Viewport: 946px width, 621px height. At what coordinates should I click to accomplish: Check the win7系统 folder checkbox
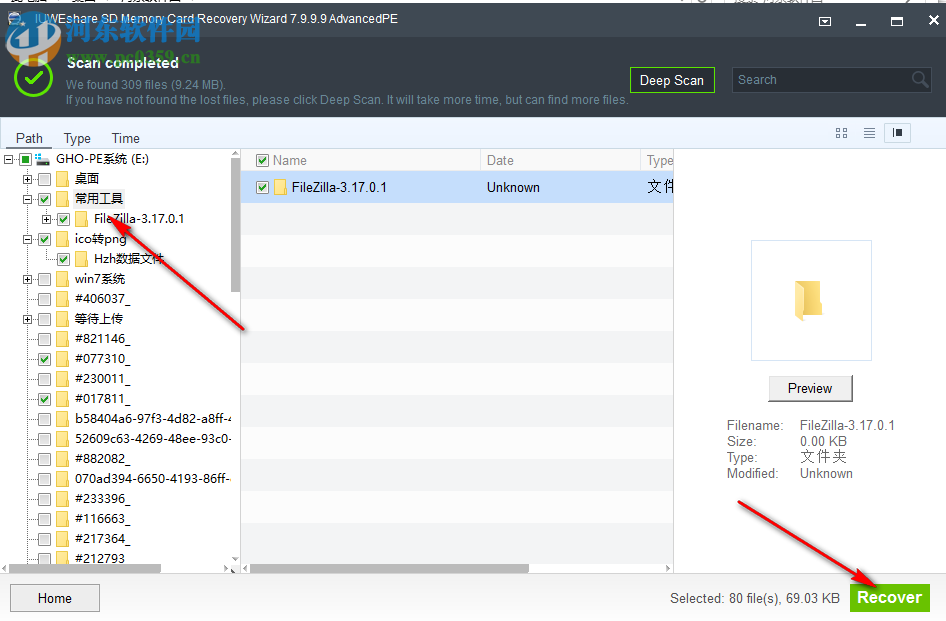[44, 279]
